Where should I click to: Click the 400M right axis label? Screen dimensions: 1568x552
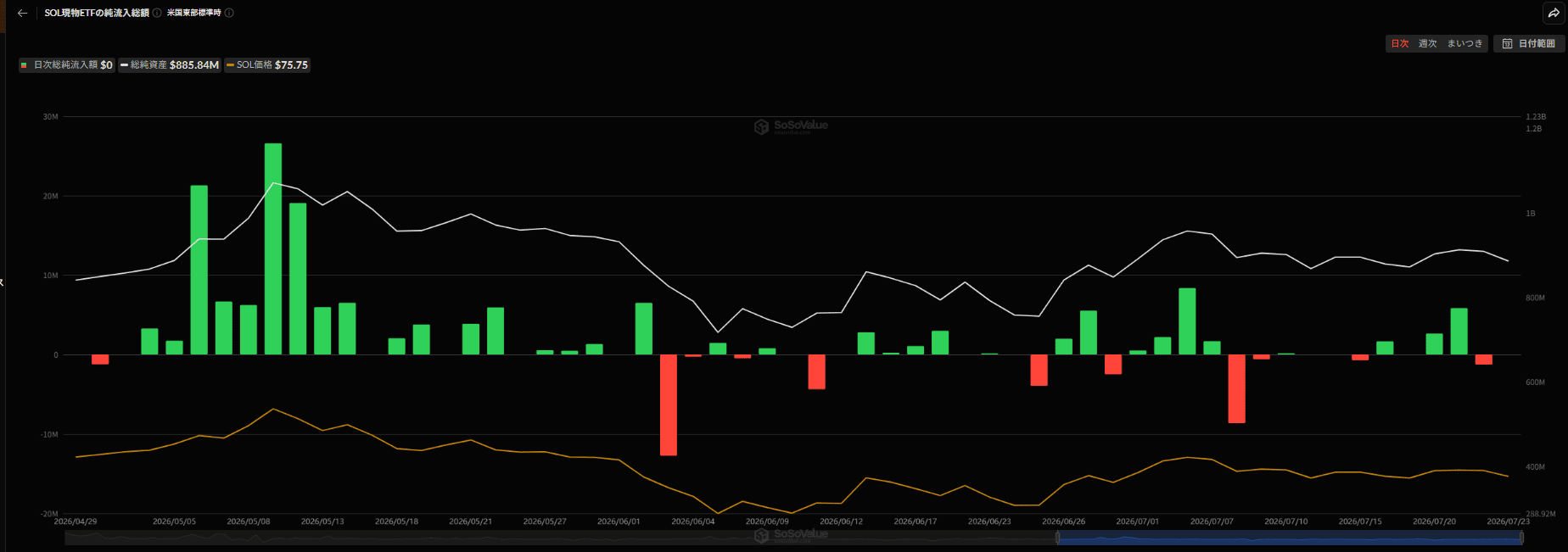point(1535,467)
